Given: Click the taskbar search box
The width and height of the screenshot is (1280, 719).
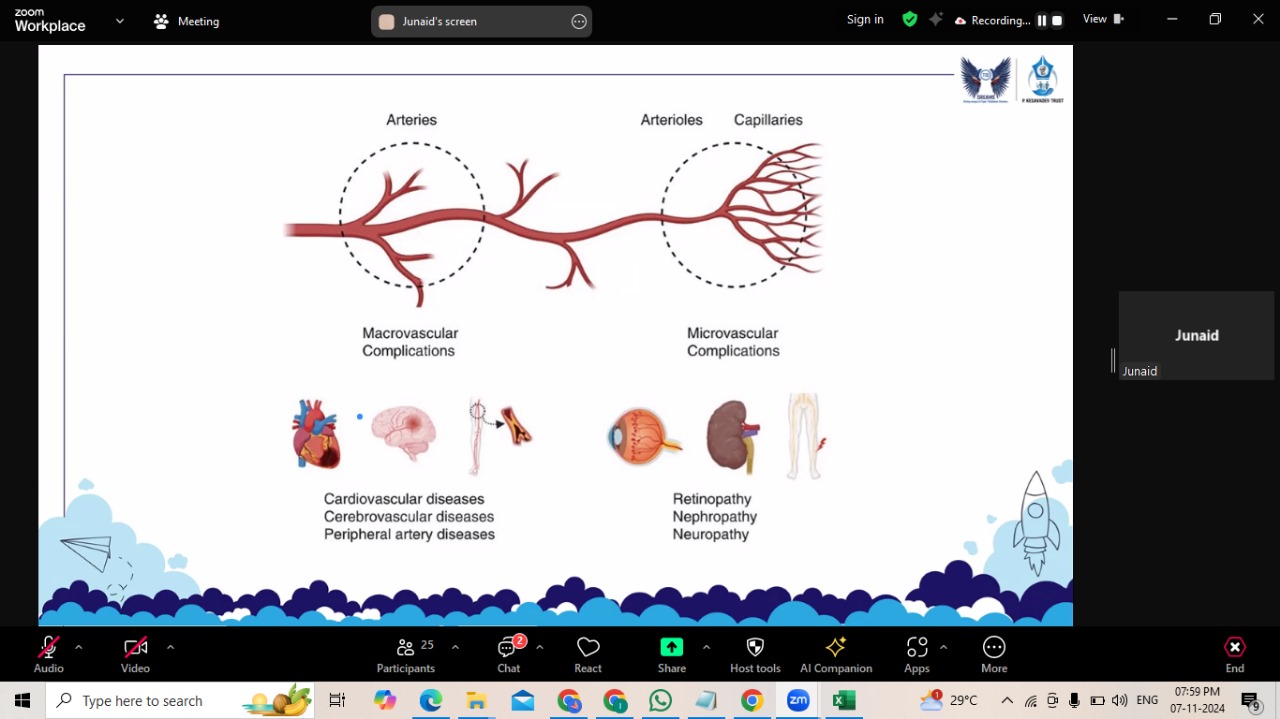Looking at the screenshot, I should pos(180,700).
